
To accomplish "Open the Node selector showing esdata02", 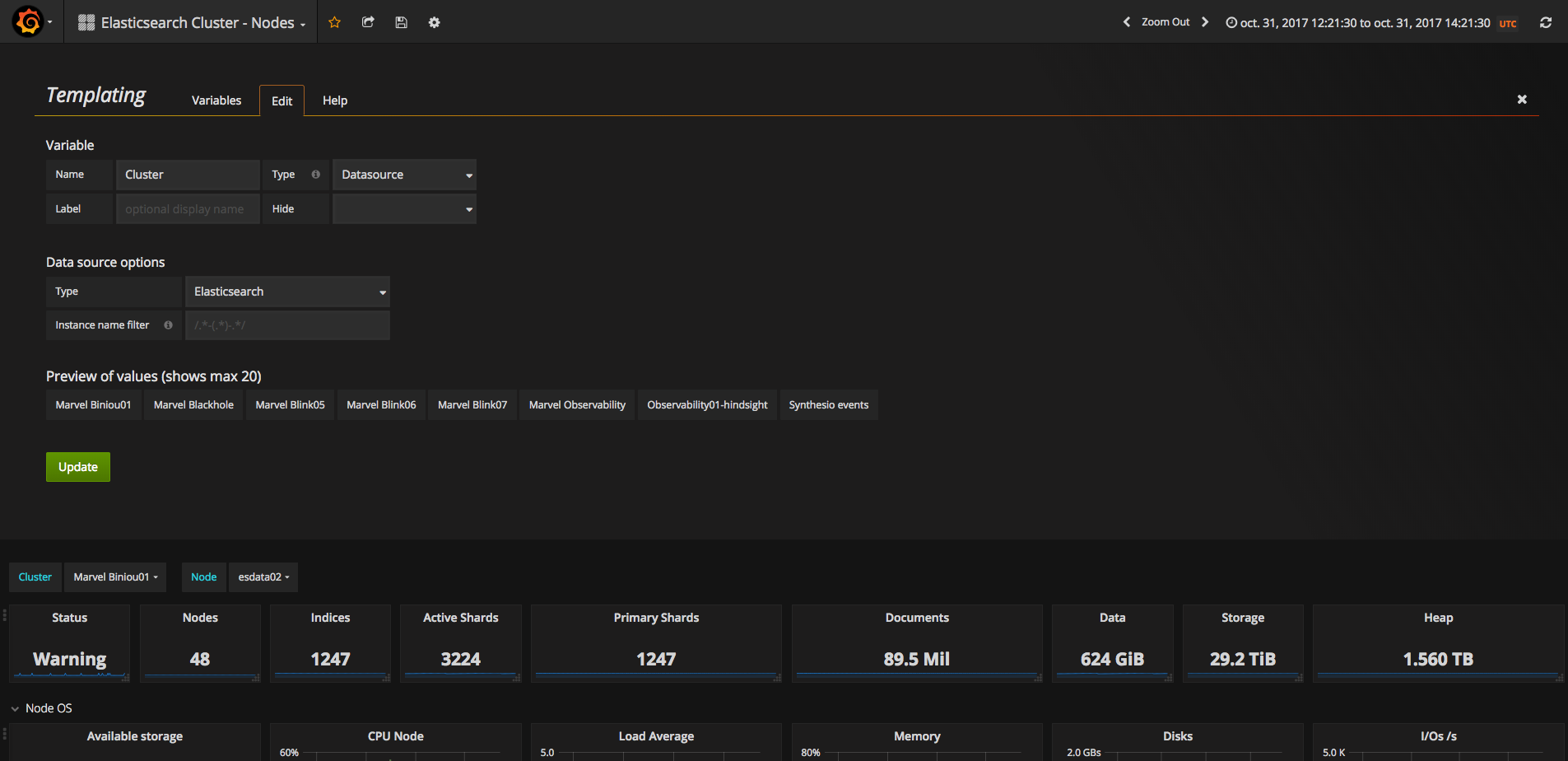I will click(263, 577).
